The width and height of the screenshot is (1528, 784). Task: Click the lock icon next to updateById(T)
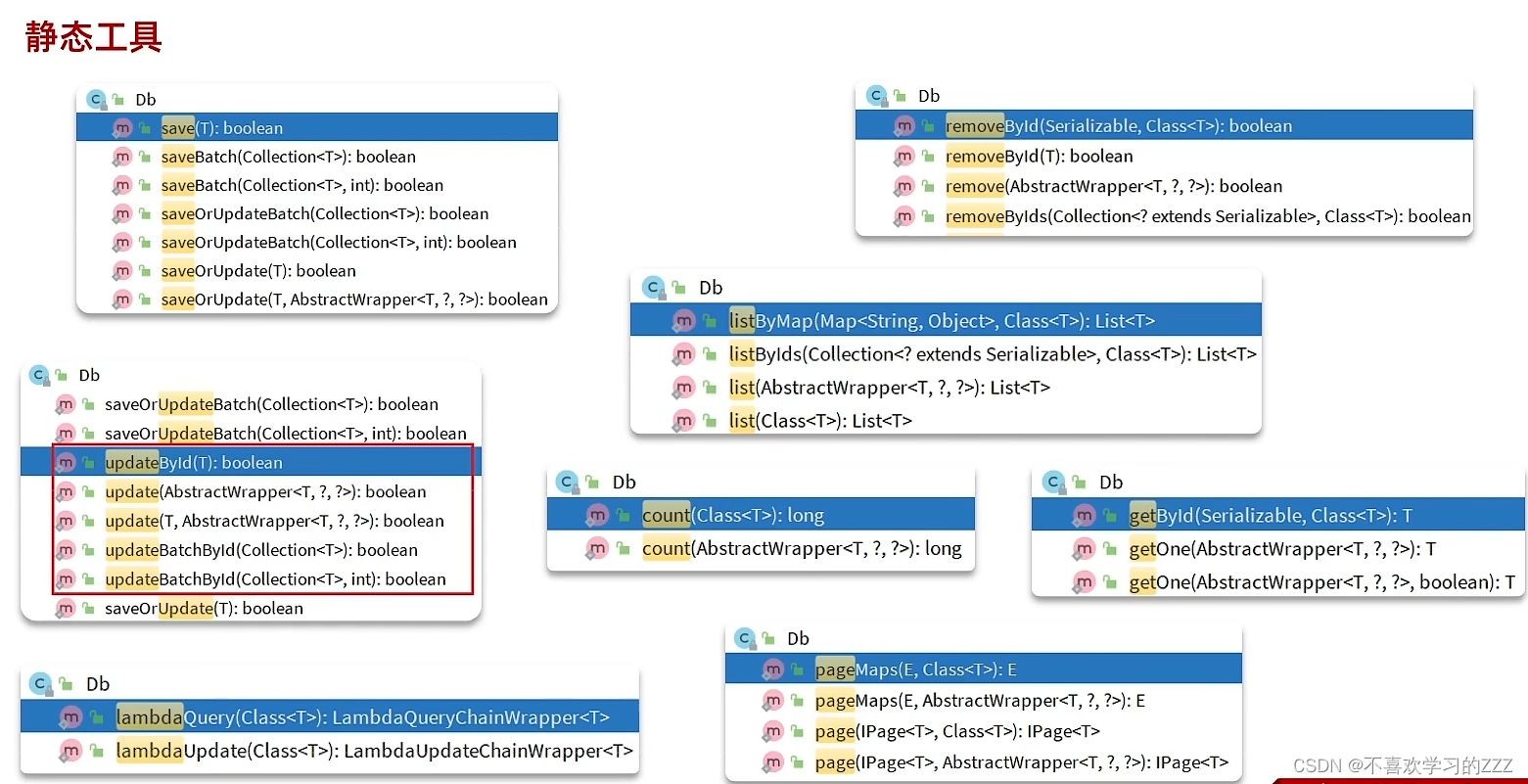87,461
